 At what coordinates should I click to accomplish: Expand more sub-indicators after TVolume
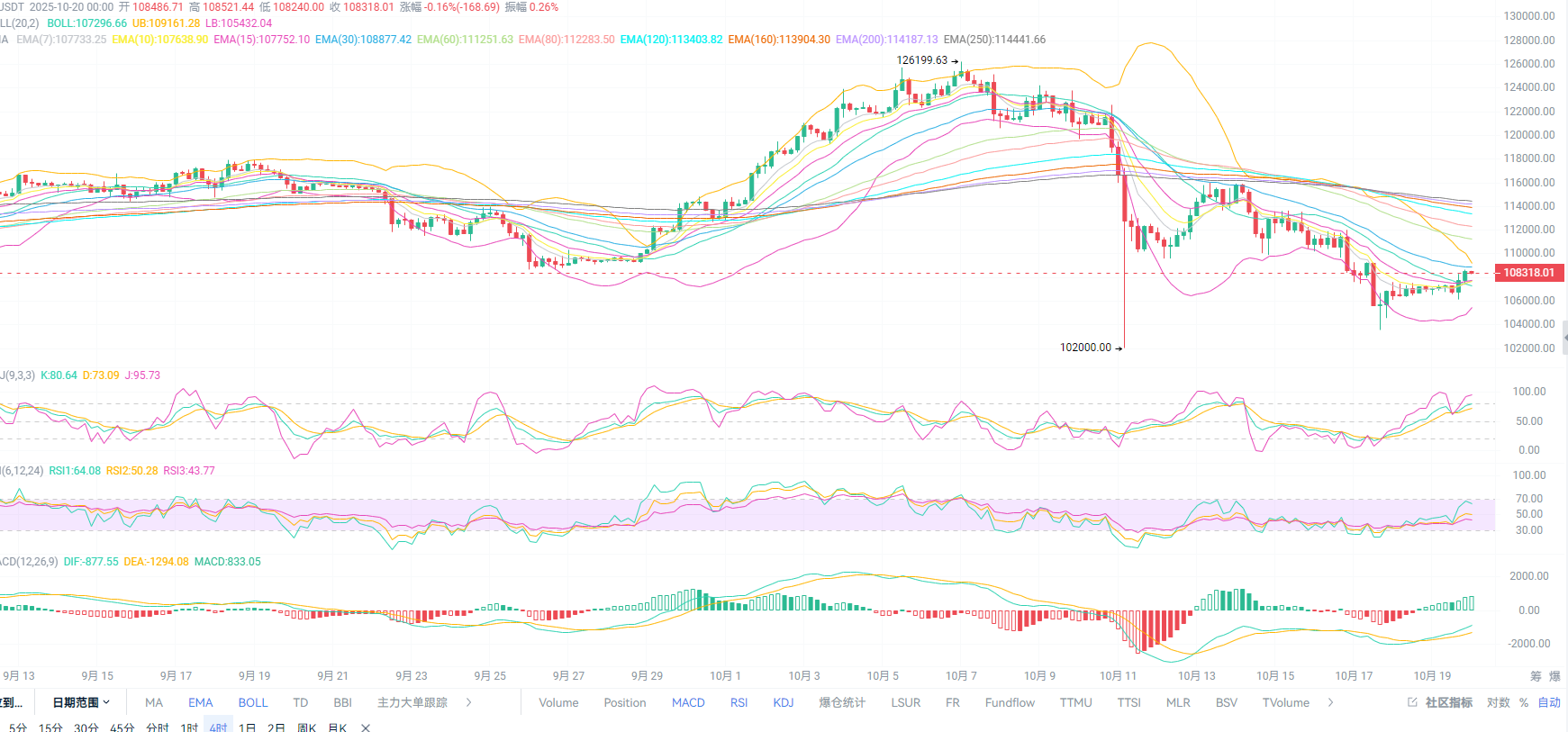pos(1330,702)
